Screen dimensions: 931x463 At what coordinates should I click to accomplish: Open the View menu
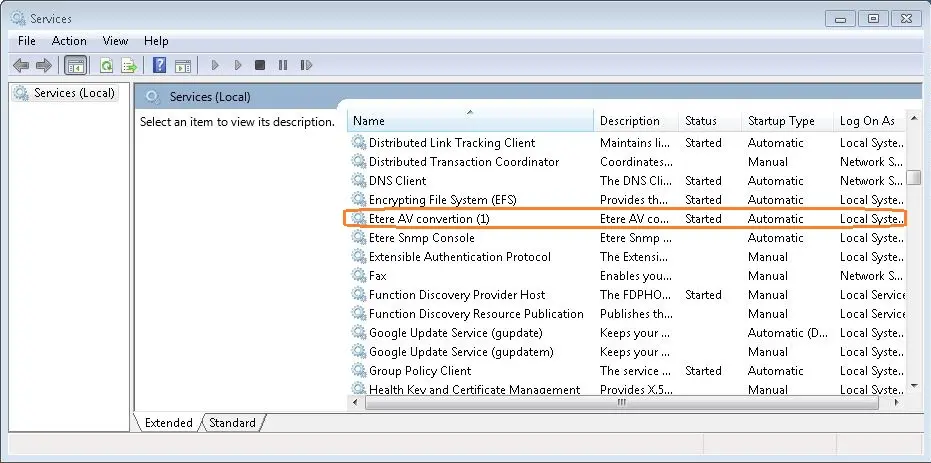coord(115,41)
